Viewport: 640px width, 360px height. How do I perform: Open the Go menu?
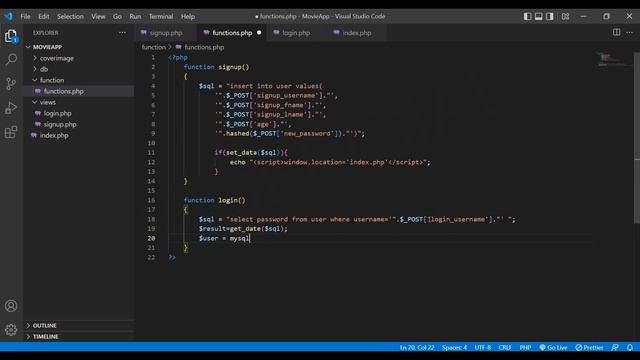tap(118, 16)
